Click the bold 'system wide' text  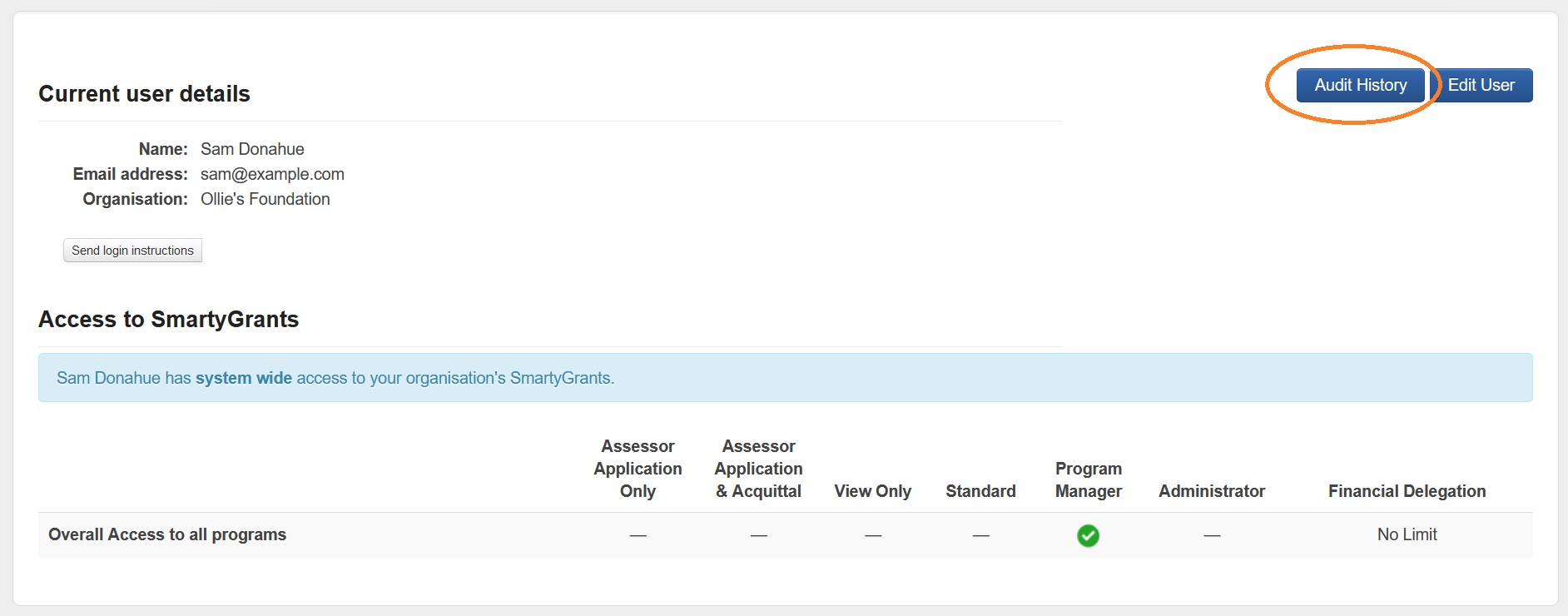pyautogui.click(x=244, y=378)
